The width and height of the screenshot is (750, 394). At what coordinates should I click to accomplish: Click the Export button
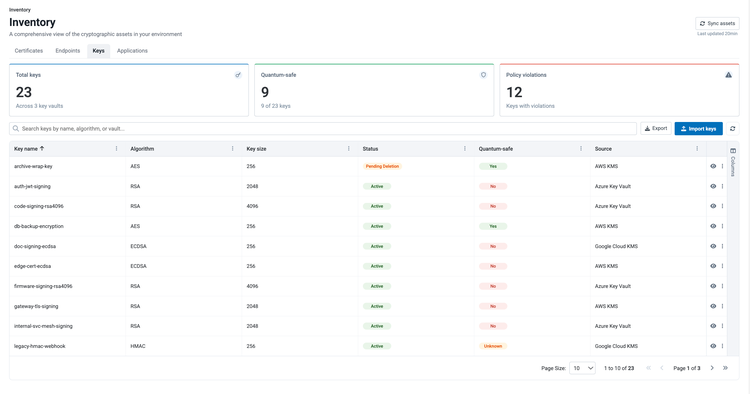656,129
